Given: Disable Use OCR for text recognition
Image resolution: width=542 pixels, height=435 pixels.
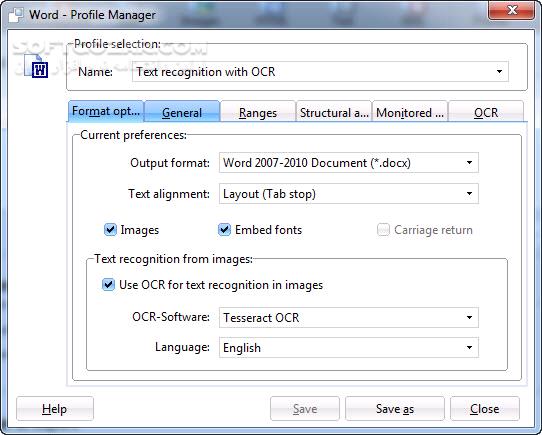Looking at the screenshot, I should click(x=108, y=285).
